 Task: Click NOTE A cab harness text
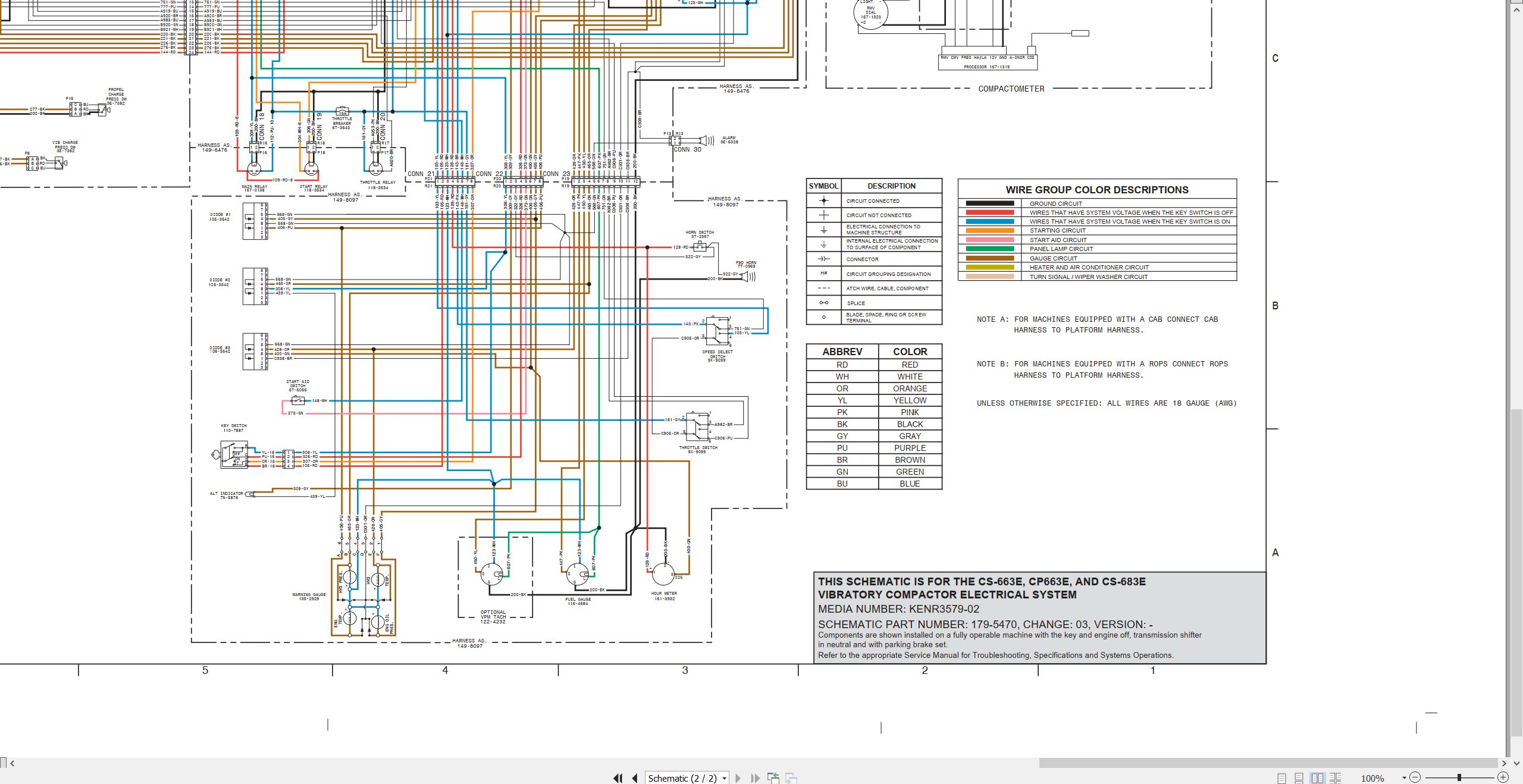point(1097,325)
